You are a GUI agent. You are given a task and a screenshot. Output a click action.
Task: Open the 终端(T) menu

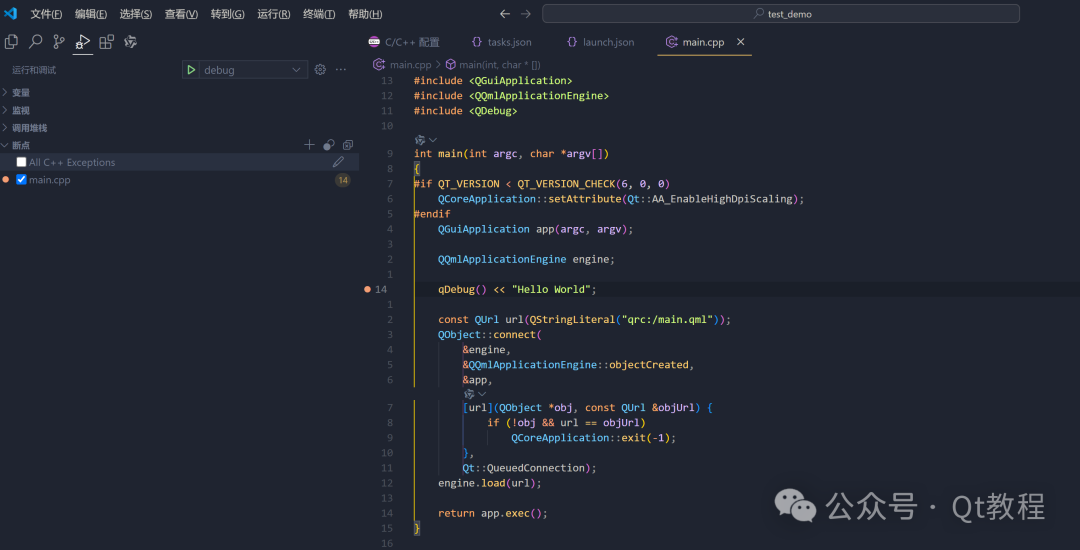(x=319, y=14)
